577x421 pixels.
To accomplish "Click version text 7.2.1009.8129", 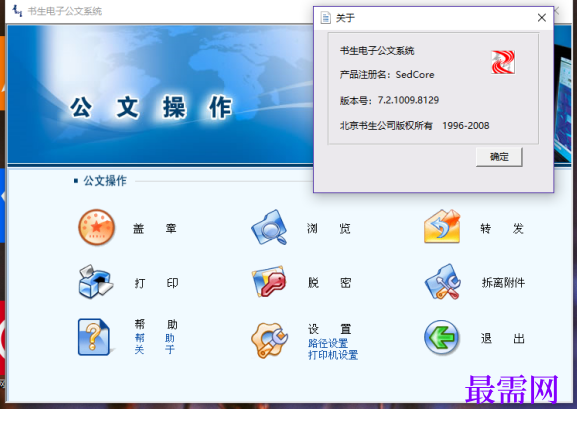I will click(408, 100).
